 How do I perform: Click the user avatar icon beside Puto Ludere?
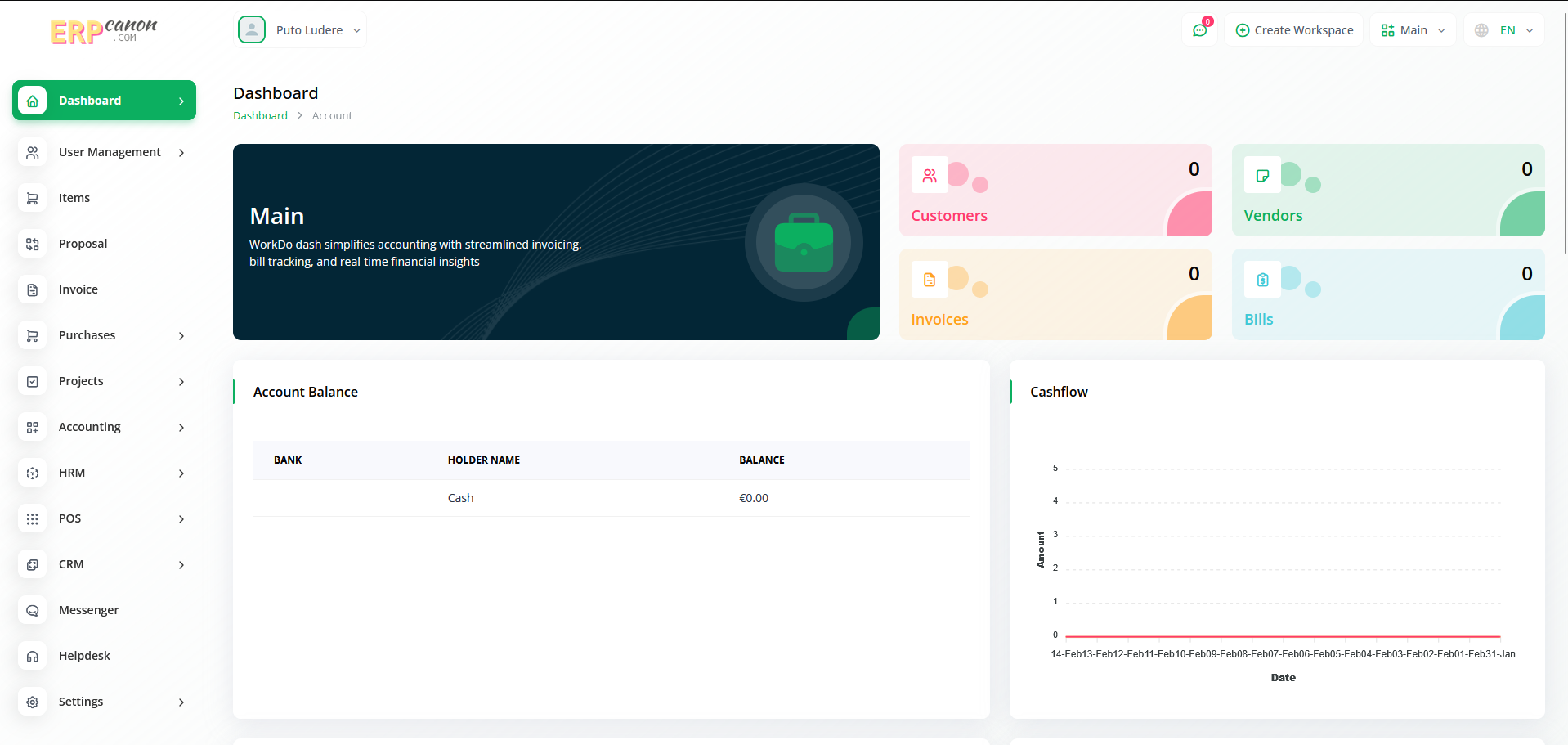click(x=252, y=29)
